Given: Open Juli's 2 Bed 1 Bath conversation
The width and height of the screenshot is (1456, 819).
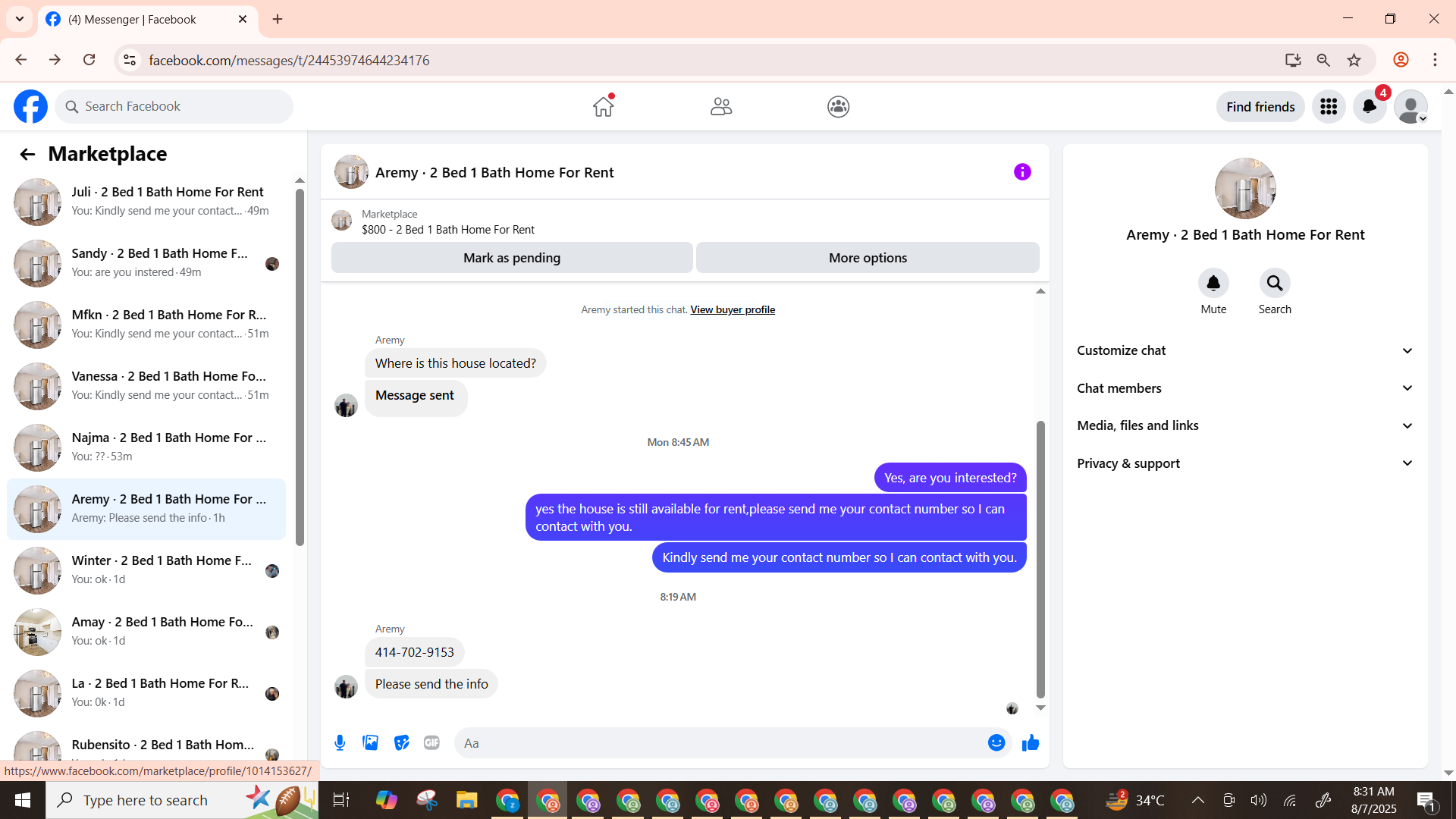Looking at the screenshot, I should (x=146, y=202).
